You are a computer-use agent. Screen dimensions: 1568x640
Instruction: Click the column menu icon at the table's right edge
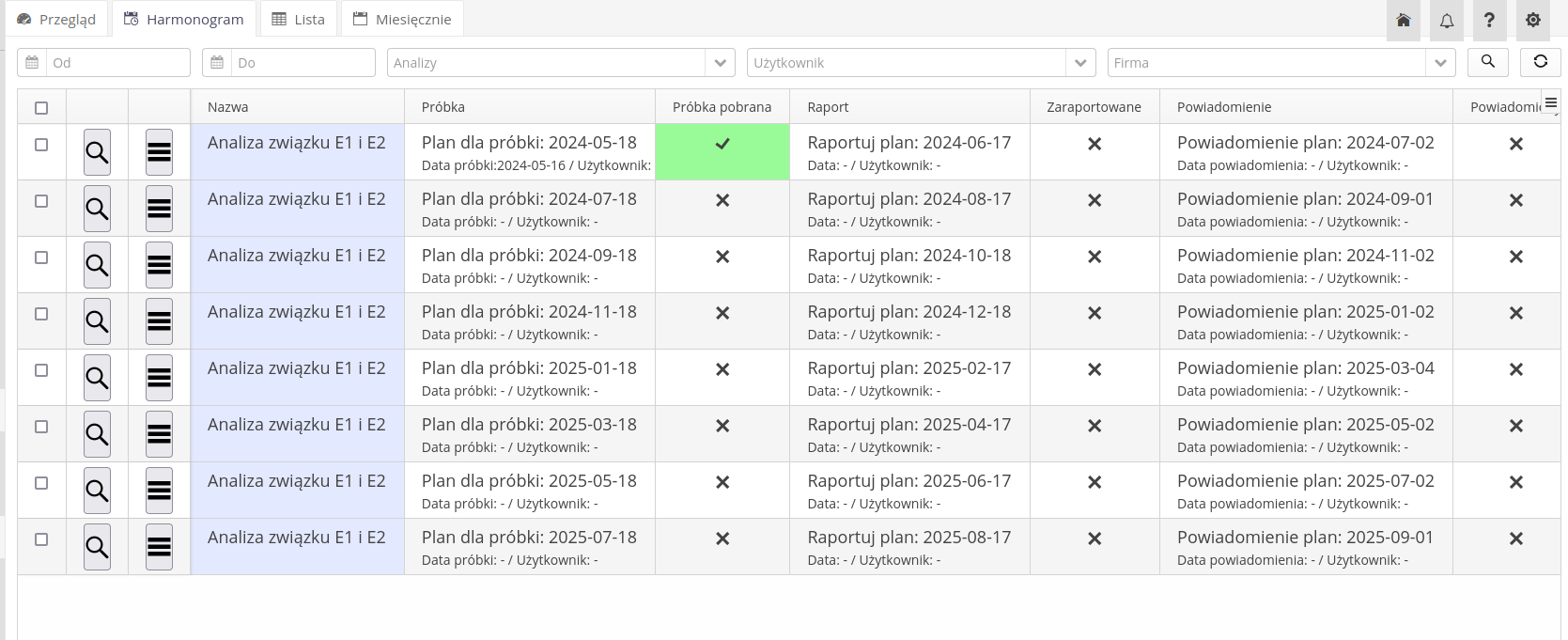pyautogui.click(x=1550, y=103)
